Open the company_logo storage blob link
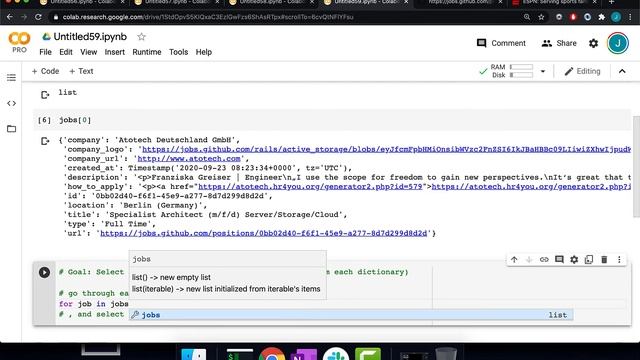The image size is (640, 360). 386,149
